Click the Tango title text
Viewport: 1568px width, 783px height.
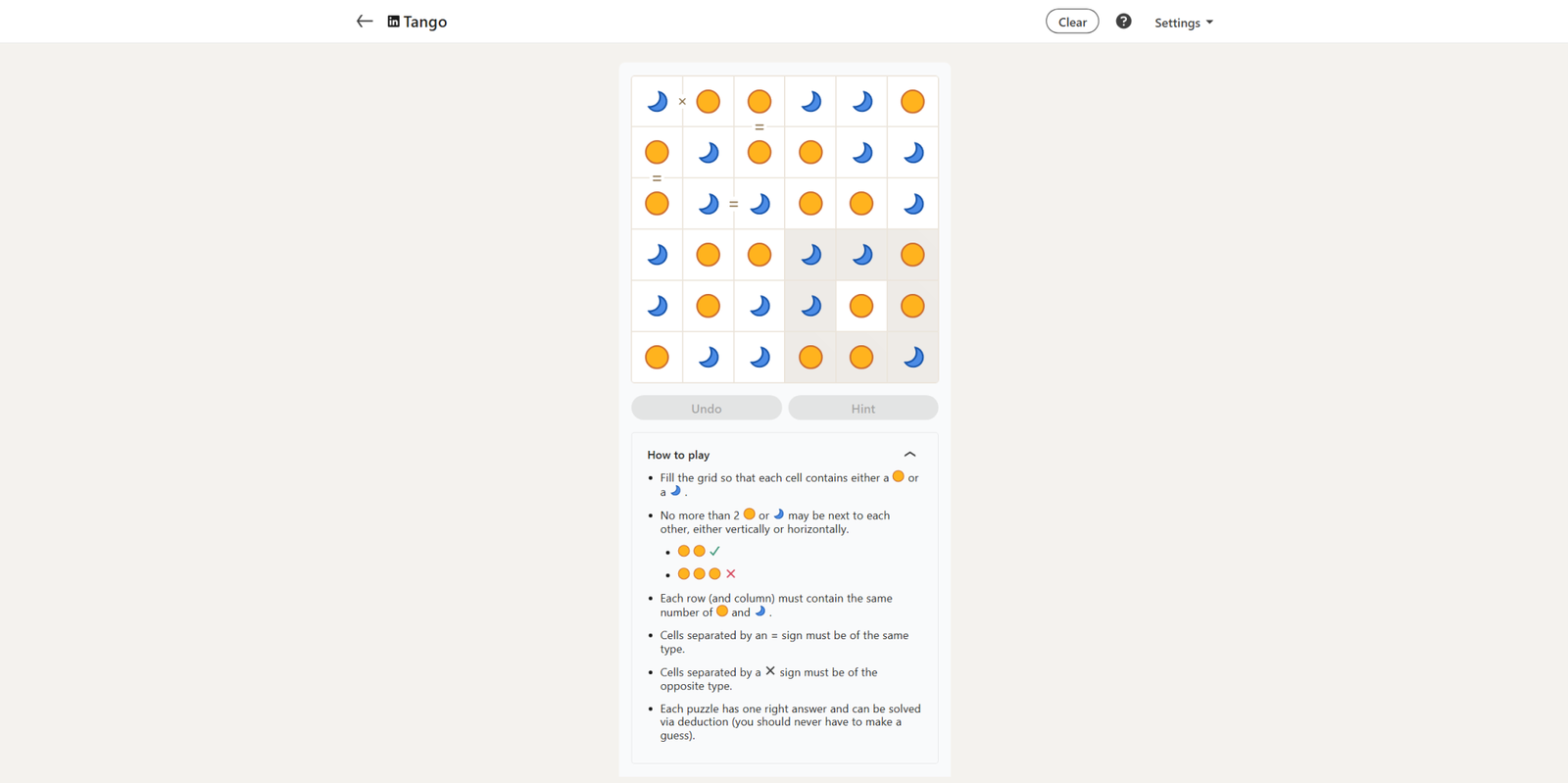click(425, 22)
